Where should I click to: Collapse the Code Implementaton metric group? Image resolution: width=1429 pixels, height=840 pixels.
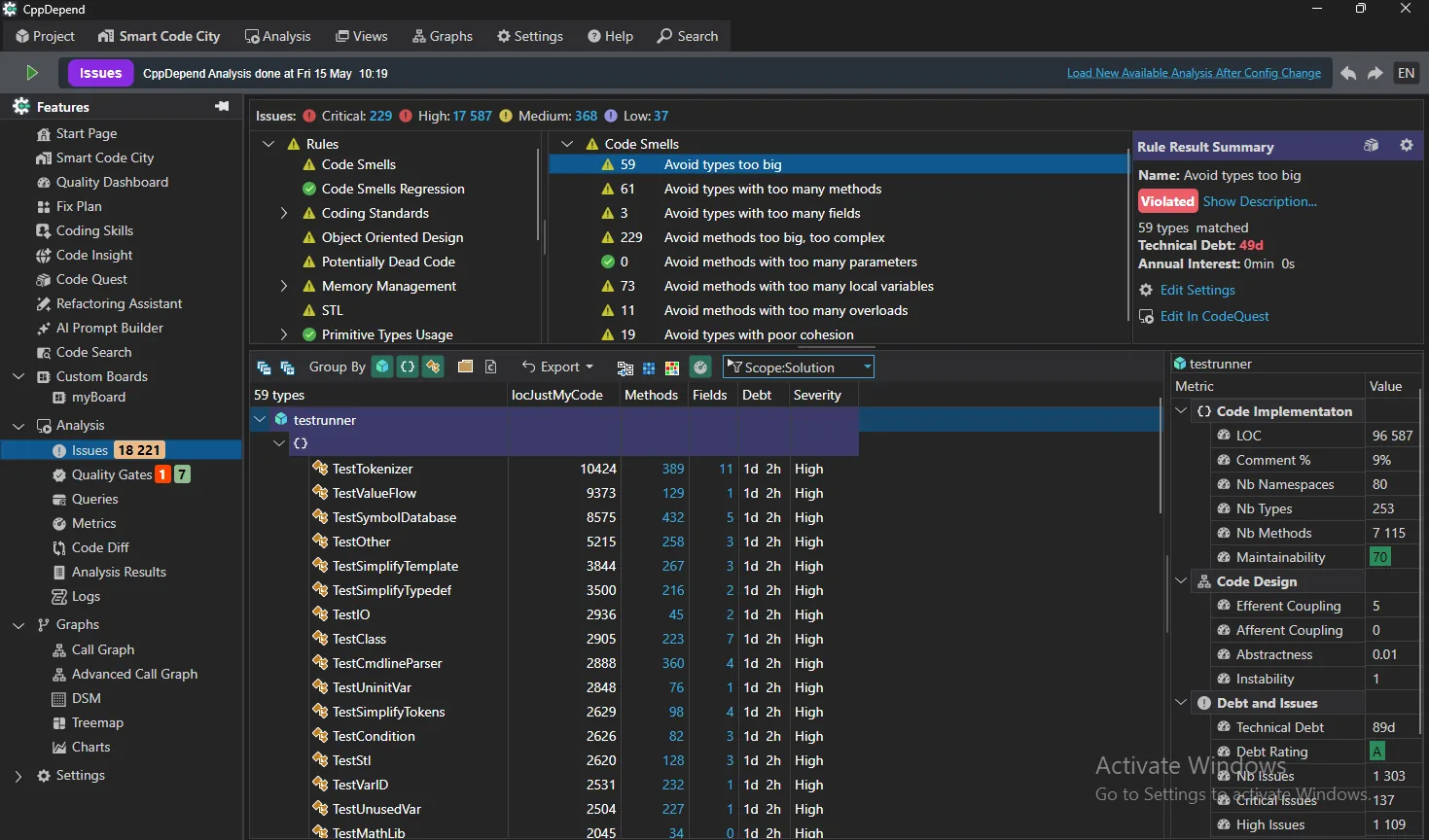tap(1181, 411)
